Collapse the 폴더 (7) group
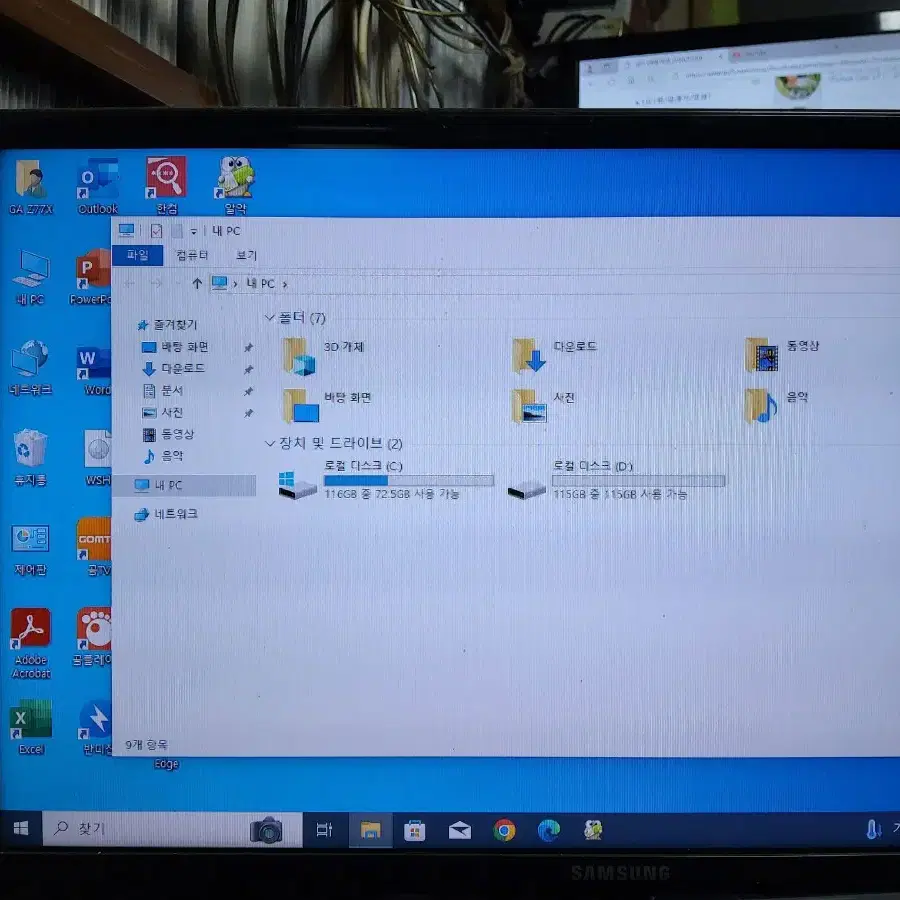This screenshot has height=900, width=900. 269,317
